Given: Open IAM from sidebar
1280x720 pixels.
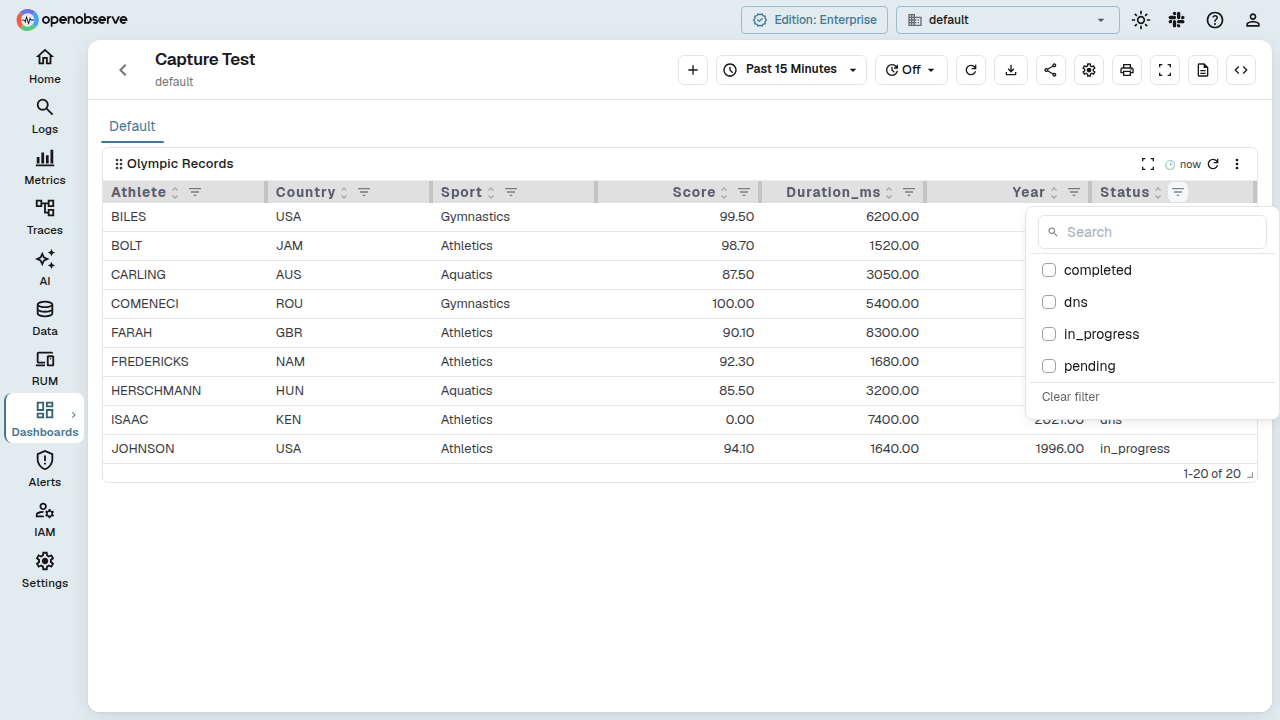Looking at the screenshot, I should tap(44, 520).
